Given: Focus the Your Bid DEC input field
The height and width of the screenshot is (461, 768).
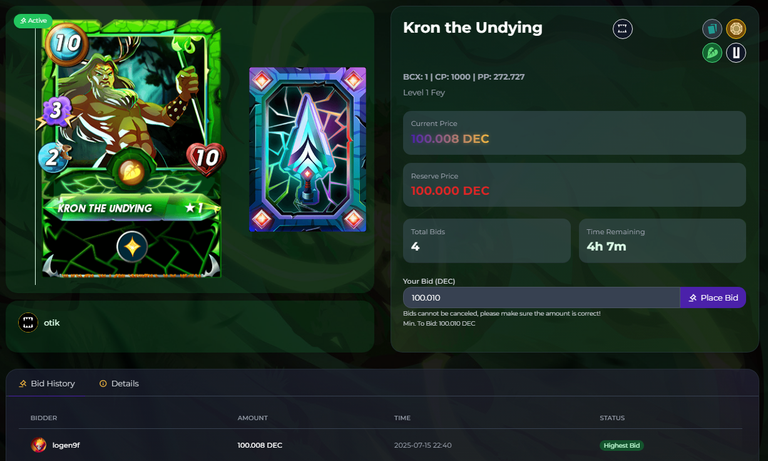Looking at the screenshot, I should pyautogui.click(x=541, y=298).
